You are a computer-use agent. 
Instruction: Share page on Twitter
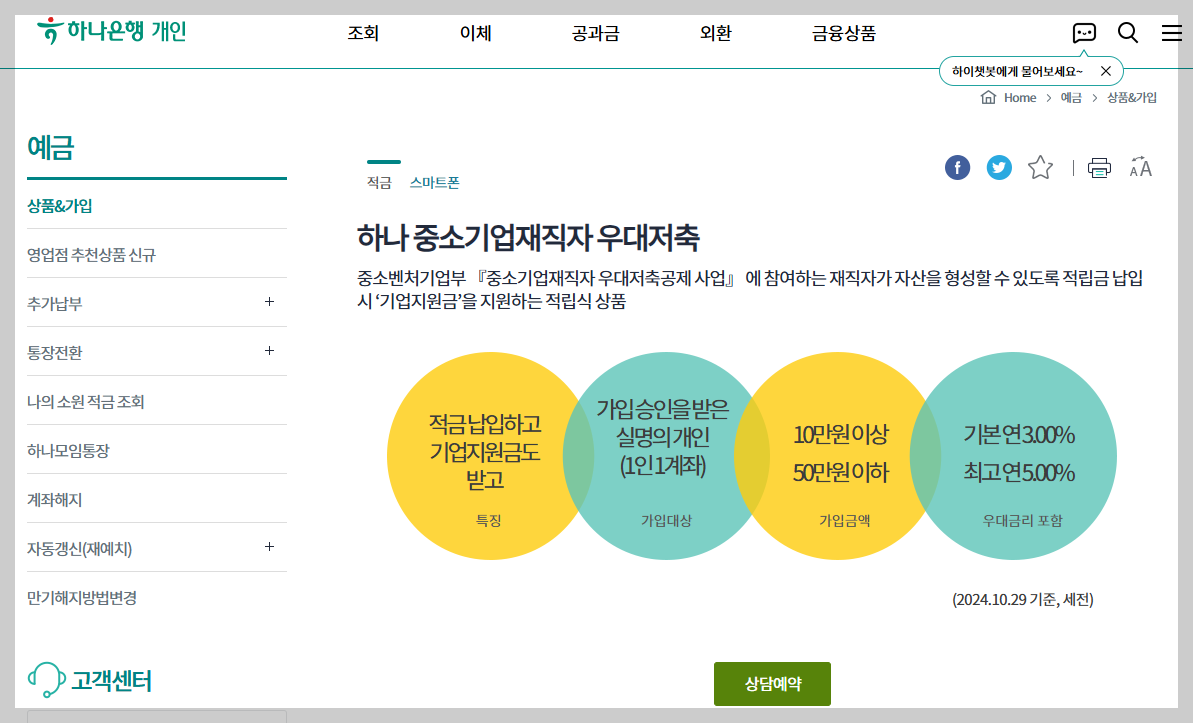999,167
